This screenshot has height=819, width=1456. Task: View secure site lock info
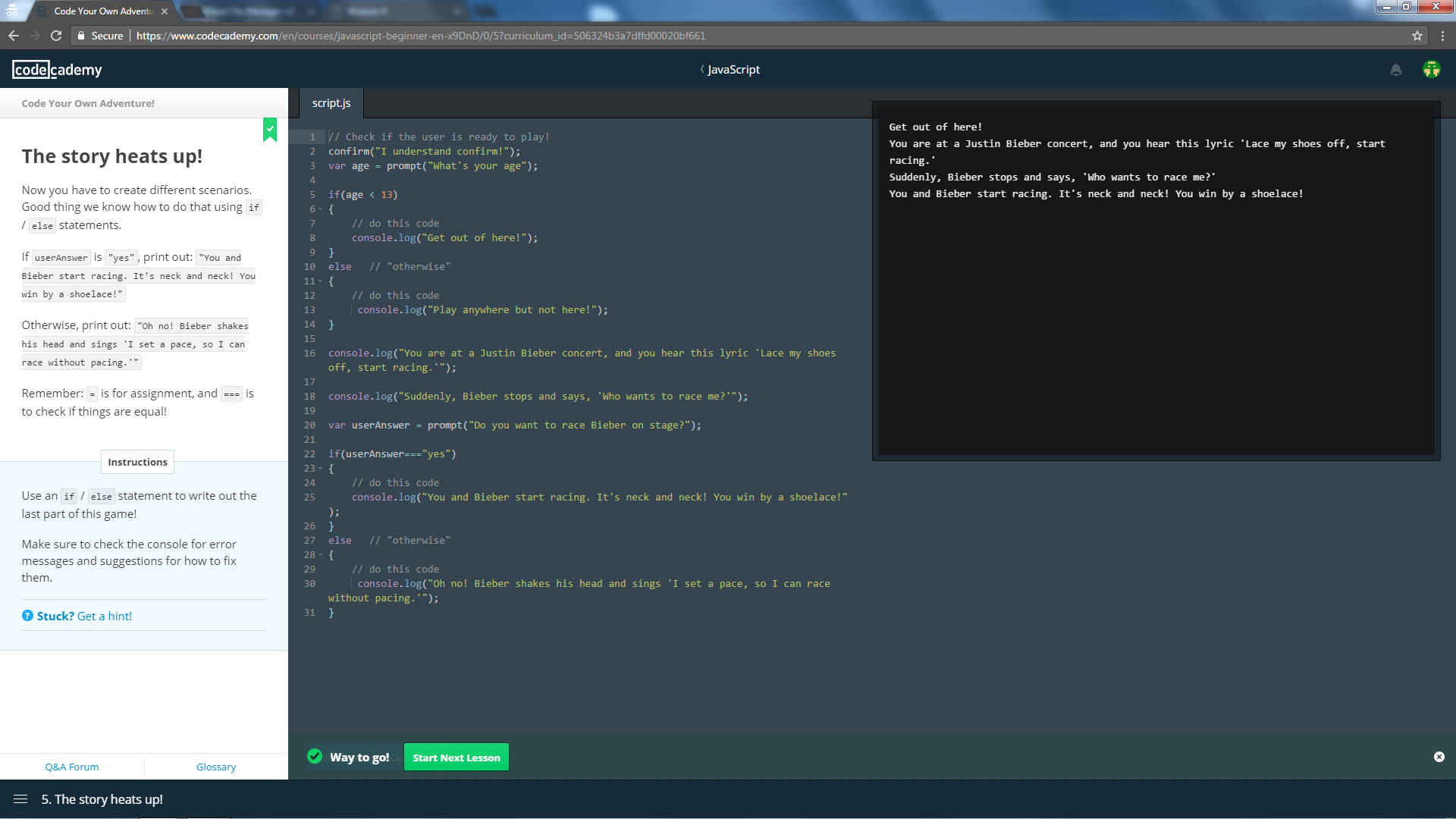coord(81,36)
